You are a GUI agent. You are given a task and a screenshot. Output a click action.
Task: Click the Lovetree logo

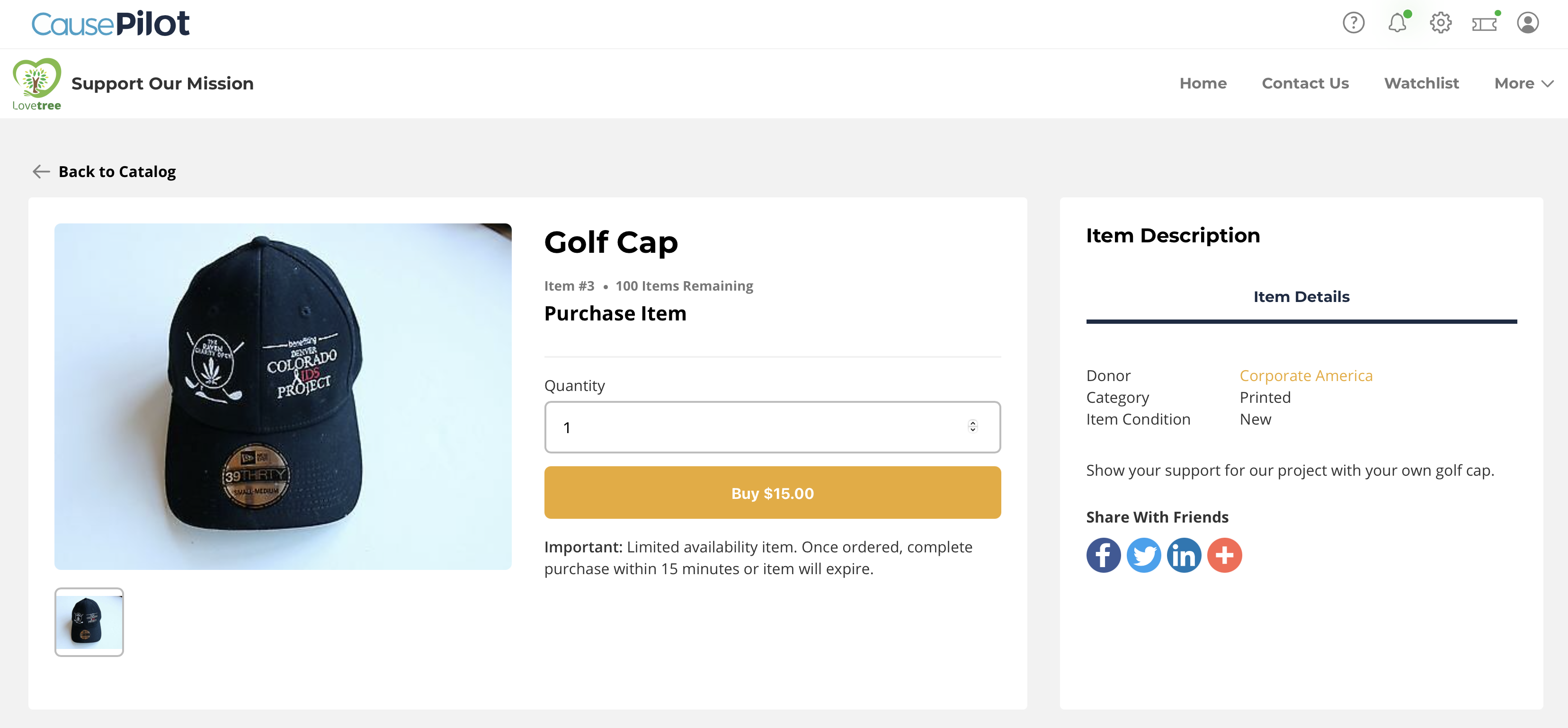[x=36, y=84]
